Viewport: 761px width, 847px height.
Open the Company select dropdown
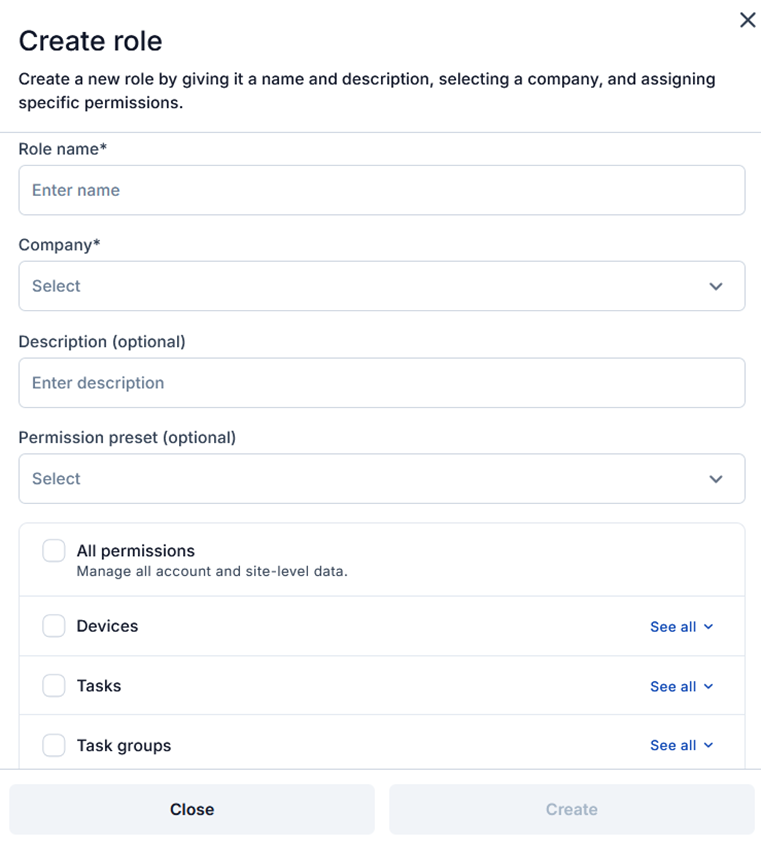381,286
